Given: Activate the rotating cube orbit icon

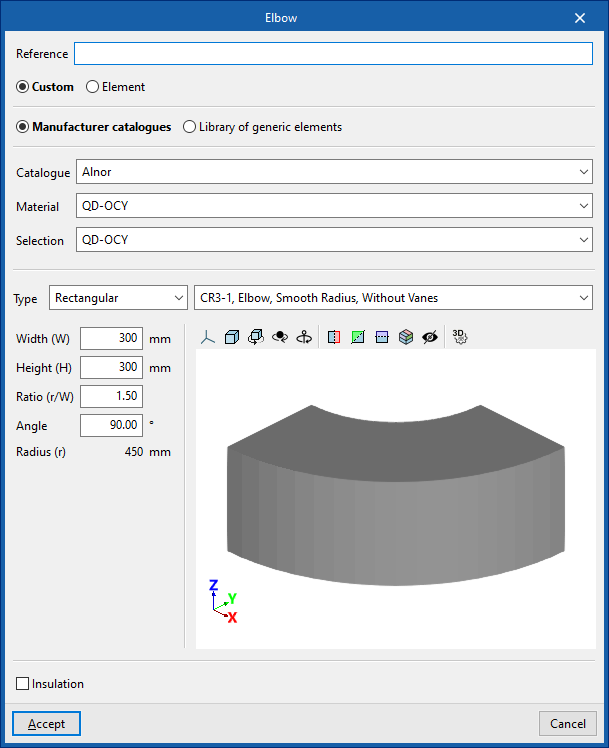Looking at the screenshot, I should 256,337.
